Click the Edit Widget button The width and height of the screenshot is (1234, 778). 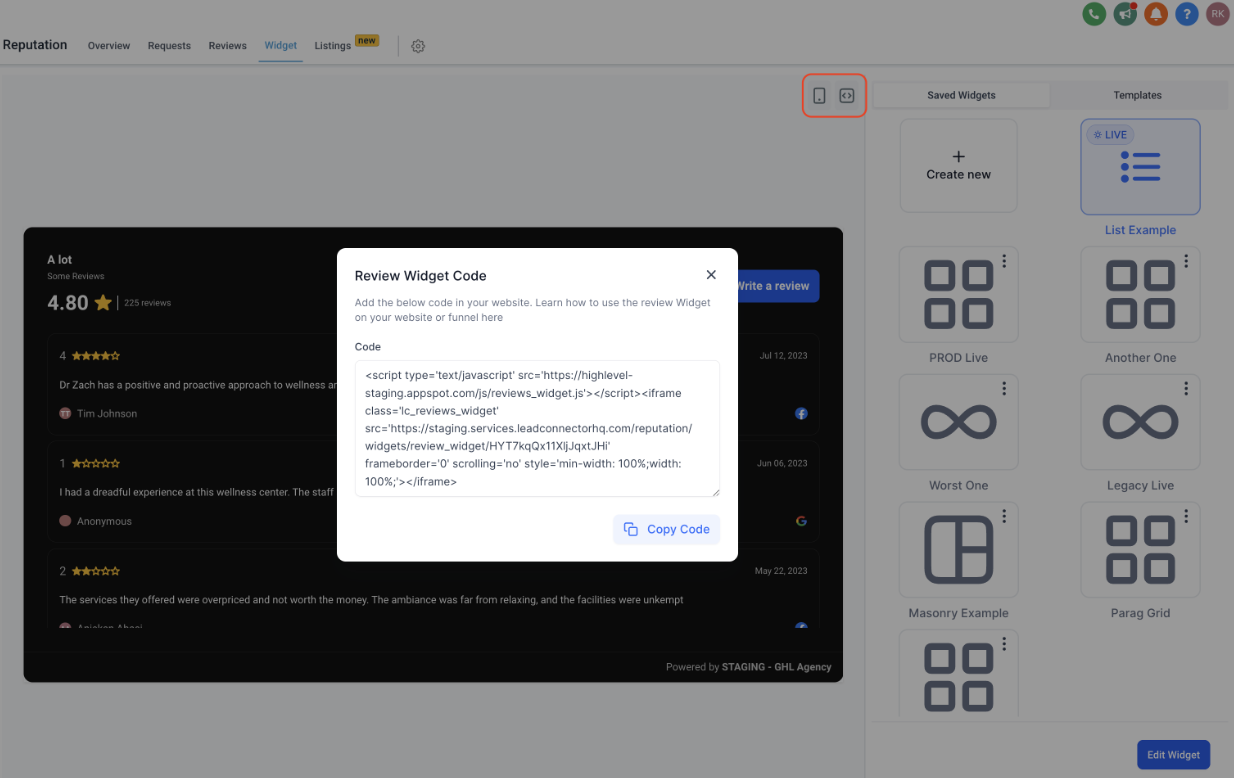point(1174,755)
